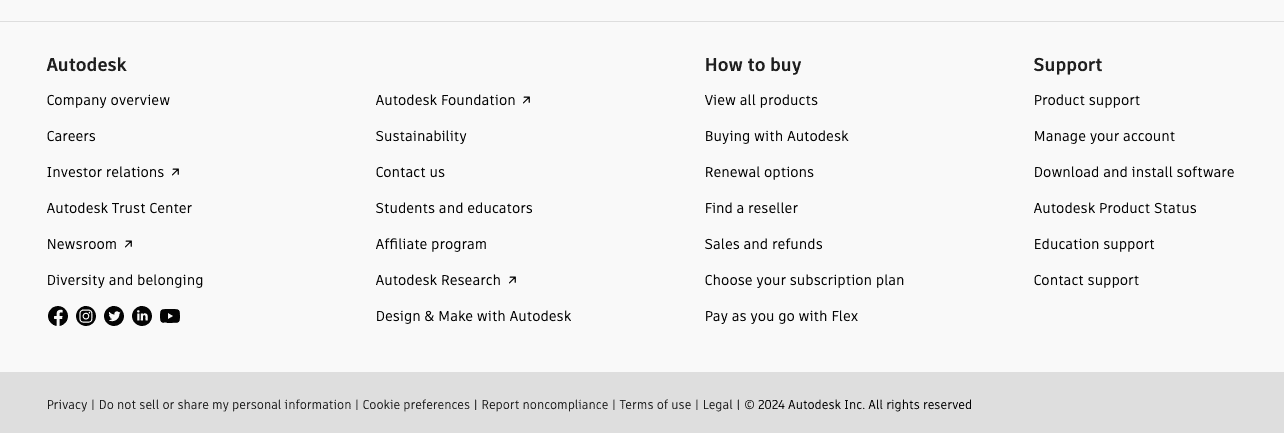Open Autodesk's Instagram icon

[x=86, y=316]
